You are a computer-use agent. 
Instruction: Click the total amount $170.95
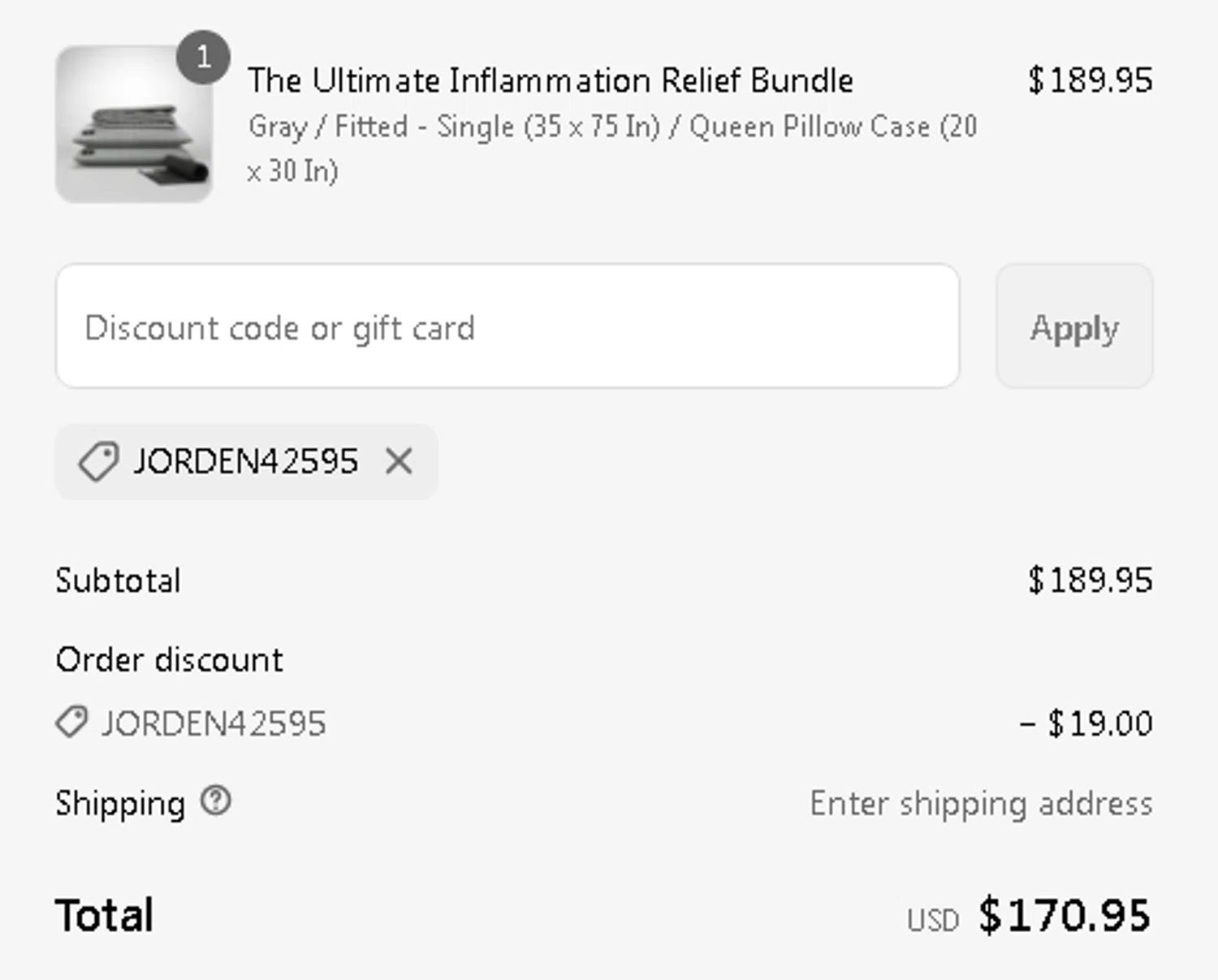(x=1065, y=915)
